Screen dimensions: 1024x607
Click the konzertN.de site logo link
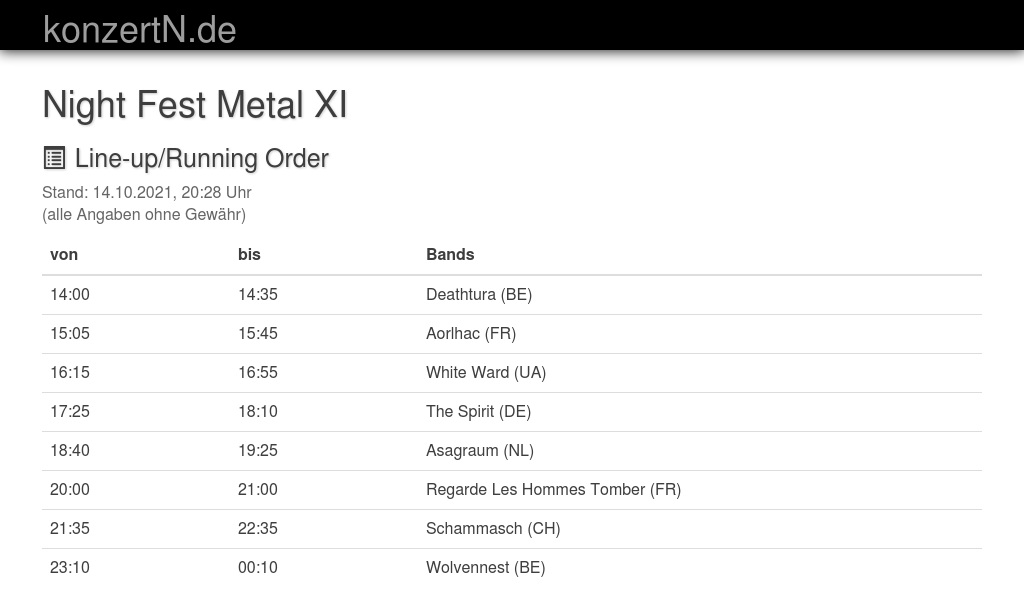click(139, 29)
